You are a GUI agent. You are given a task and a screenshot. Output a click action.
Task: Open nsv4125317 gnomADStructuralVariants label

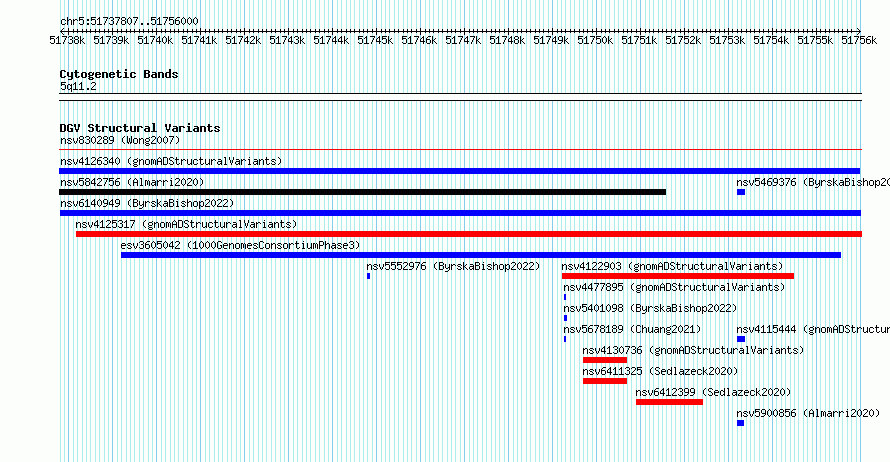[x=186, y=224]
